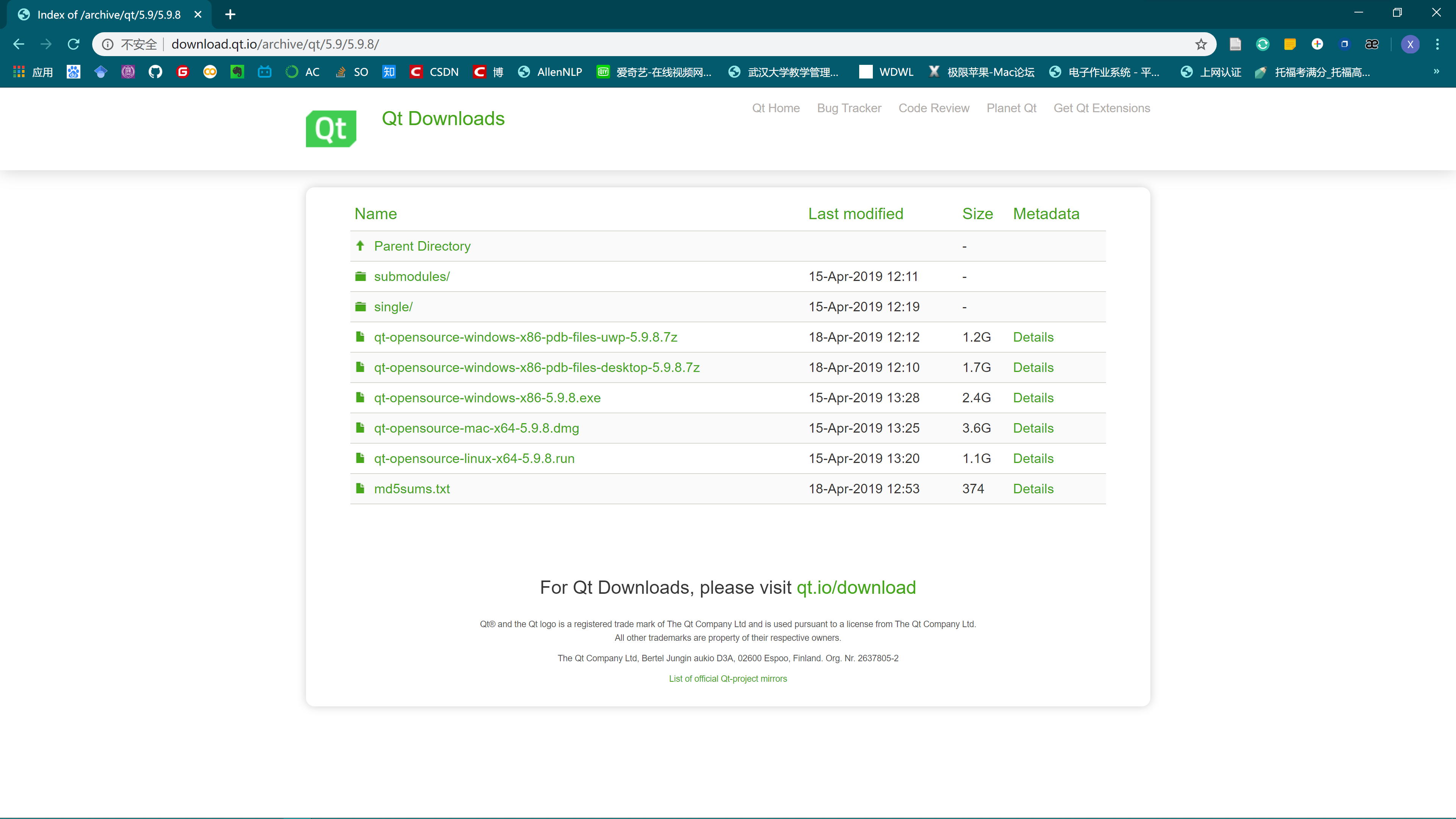Download qt-opensource-windows-x86-5.9.8.exe
This screenshot has width=1456, height=819.
point(486,398)
